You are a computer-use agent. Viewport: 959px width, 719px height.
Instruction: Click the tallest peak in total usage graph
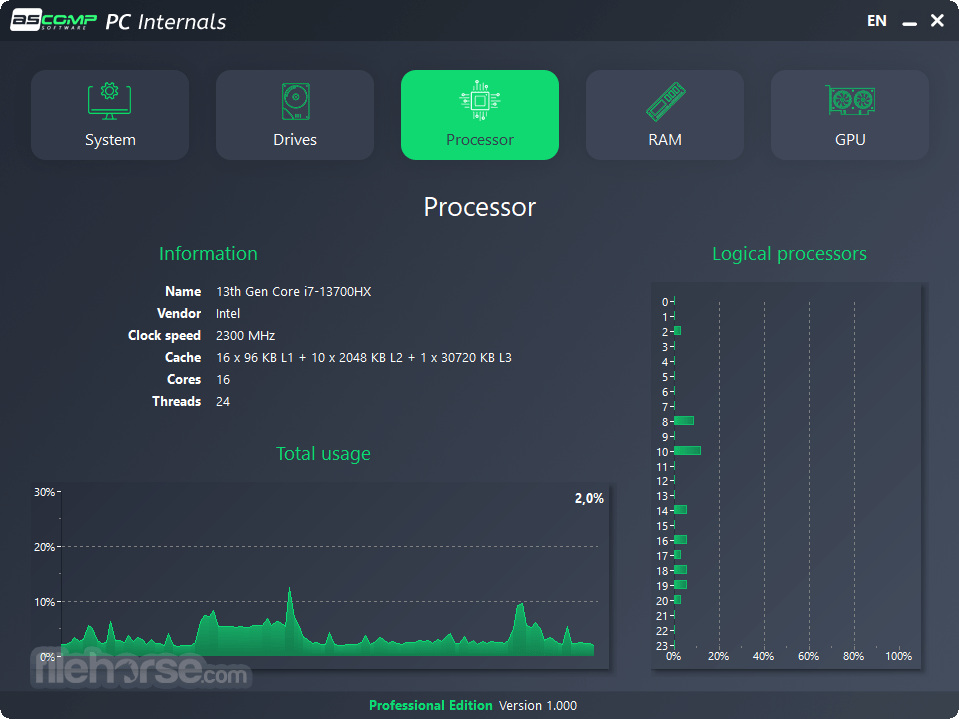pos(289,591)
